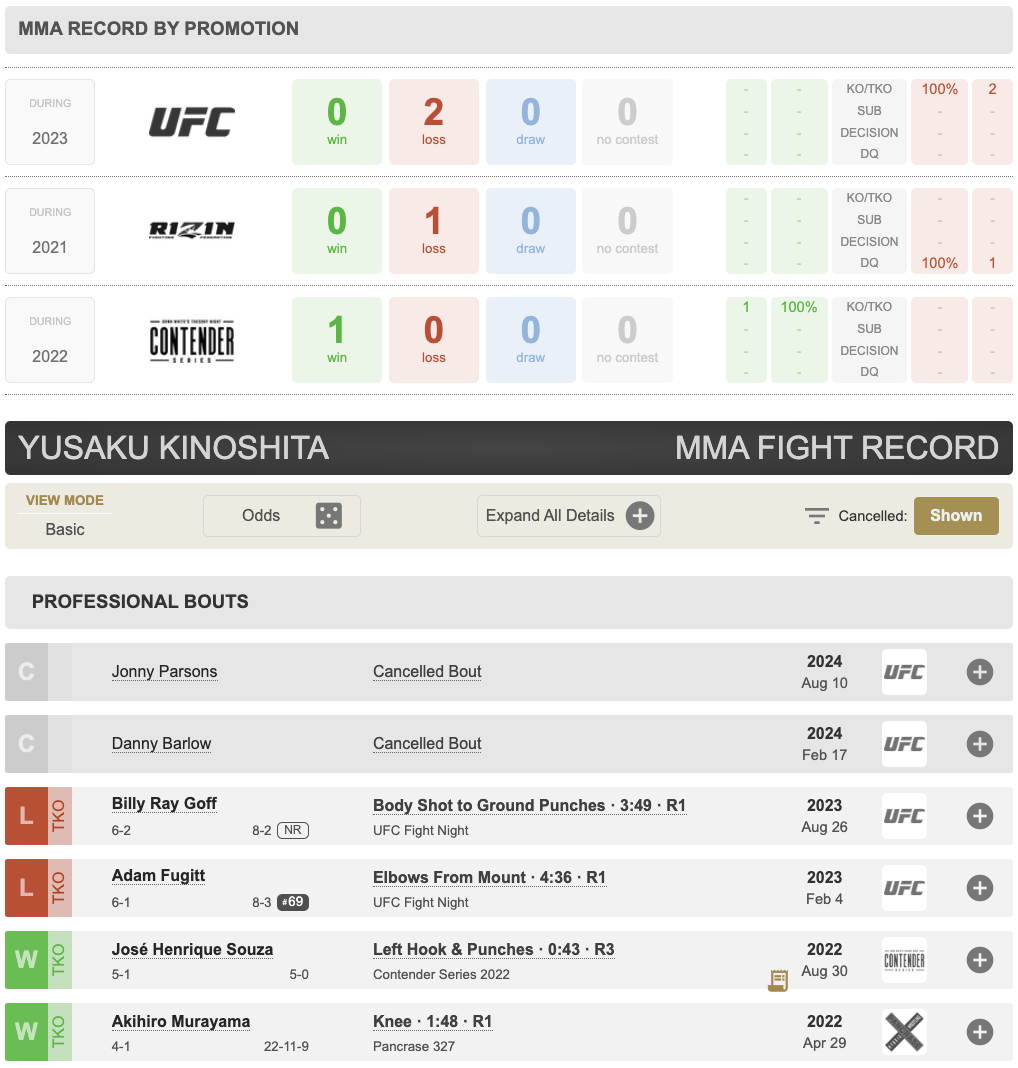Expand details for the Adam Fugitt bout
Image resolution: width=1018 pixels, height=1068 pixels.
[980, 888]
